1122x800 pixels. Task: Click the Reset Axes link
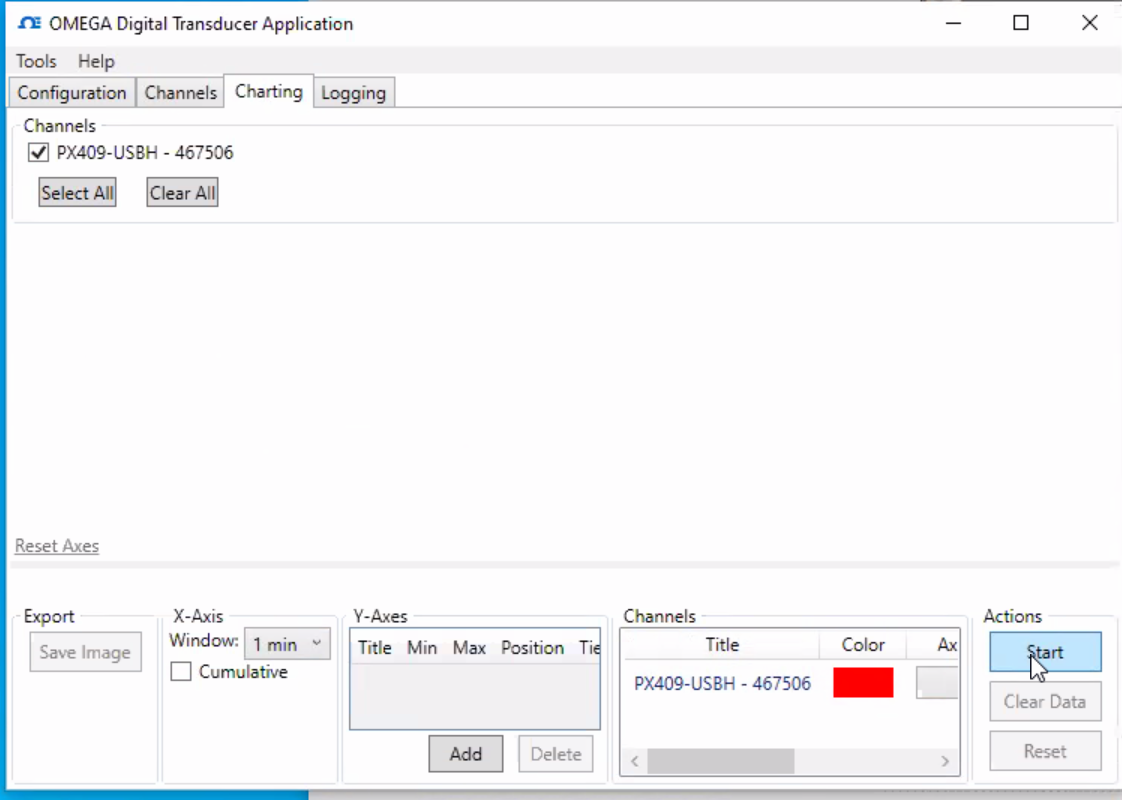coord(57,546)
